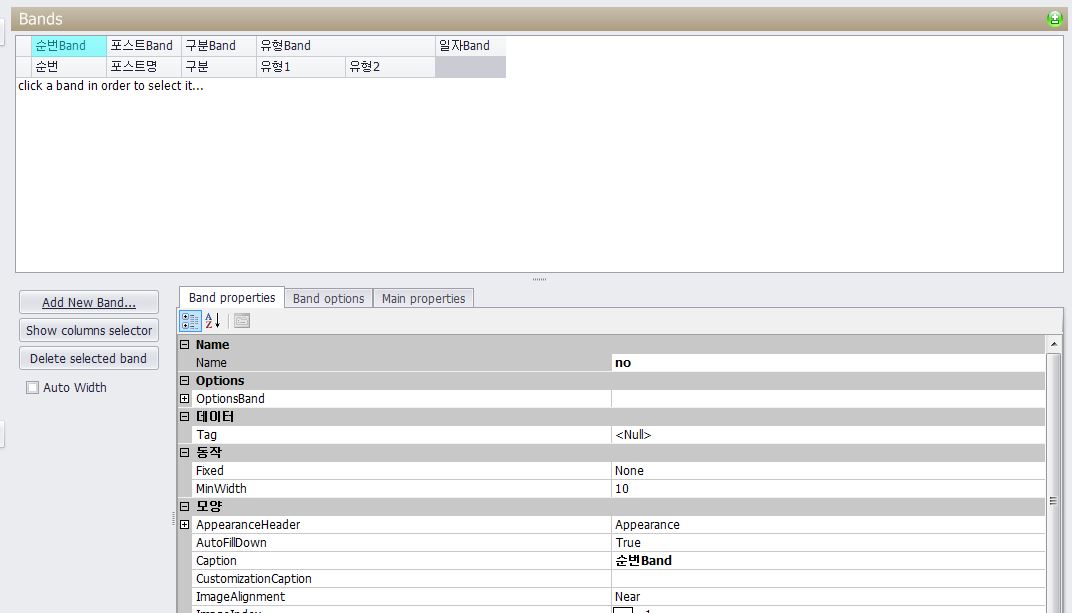Click green icon in Bands title bar
This screenshot has width=1072, height=613.
[x=1054, y=19]
